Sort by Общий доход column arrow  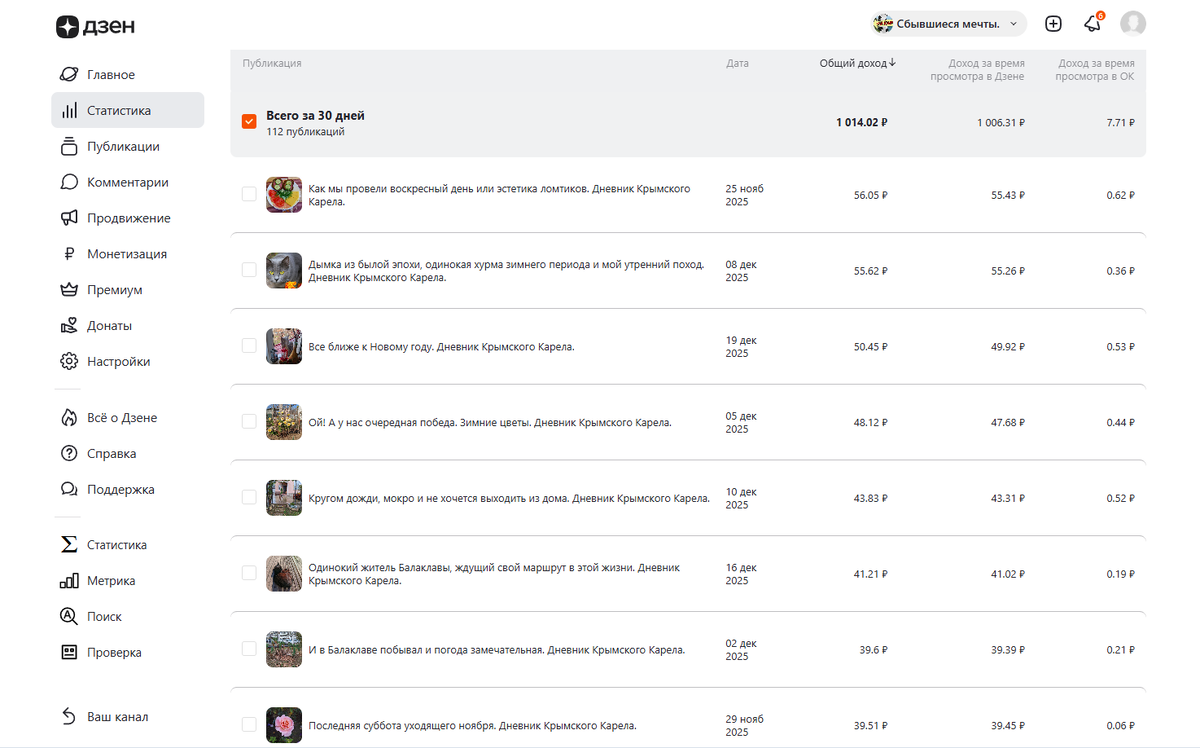coord(892,63)
